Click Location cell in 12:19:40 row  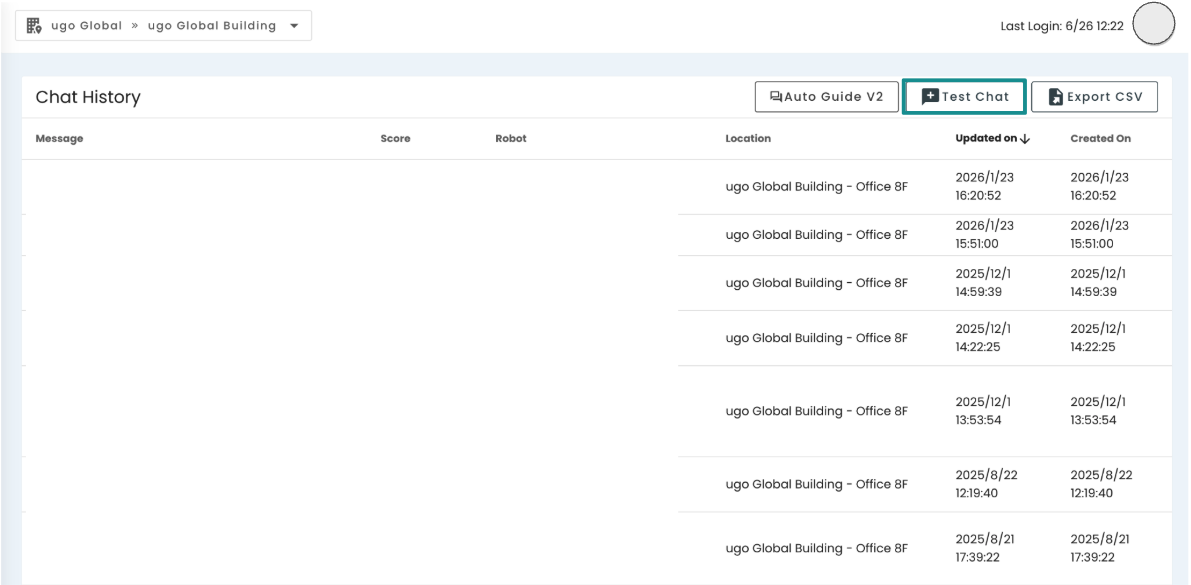coord(817,484)
